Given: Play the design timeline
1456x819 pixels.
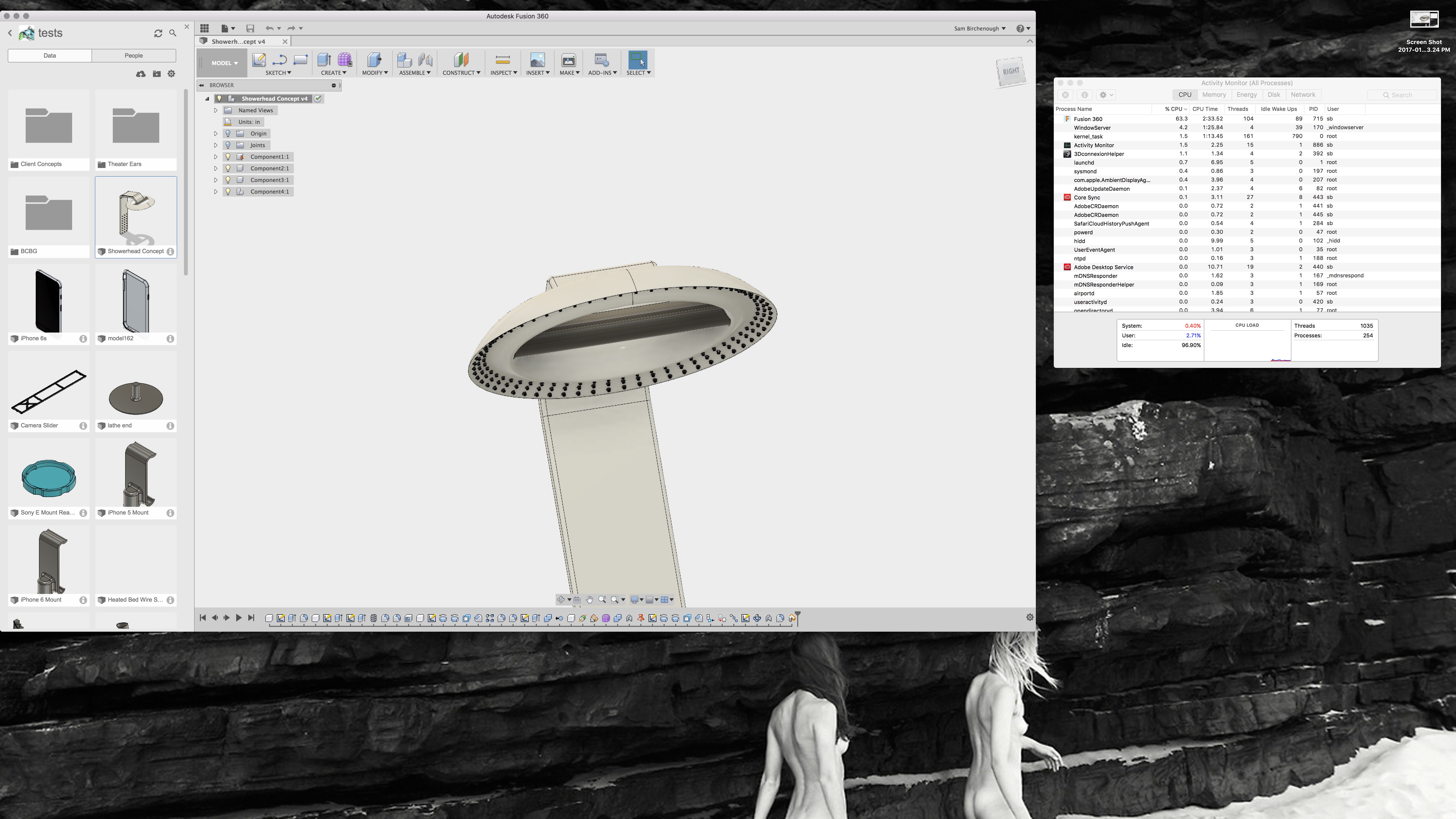Looking at the screenshot, I should tap(239, 618).
